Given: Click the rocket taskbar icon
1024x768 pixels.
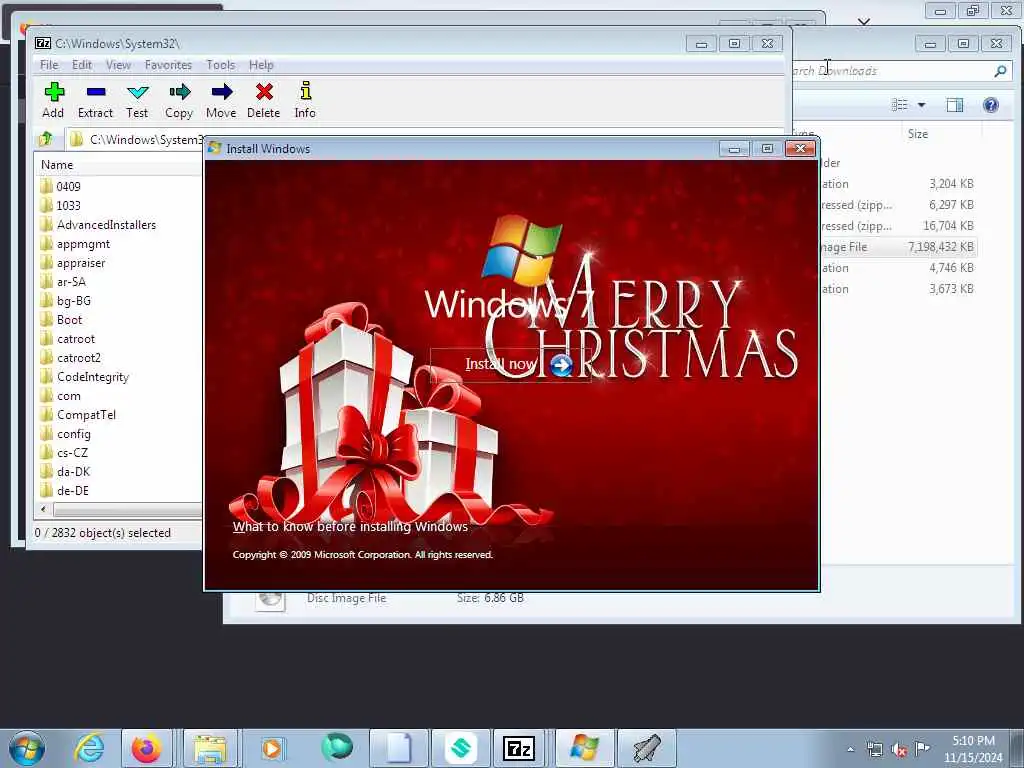Looking at the screenshot, I should [647, 748].
